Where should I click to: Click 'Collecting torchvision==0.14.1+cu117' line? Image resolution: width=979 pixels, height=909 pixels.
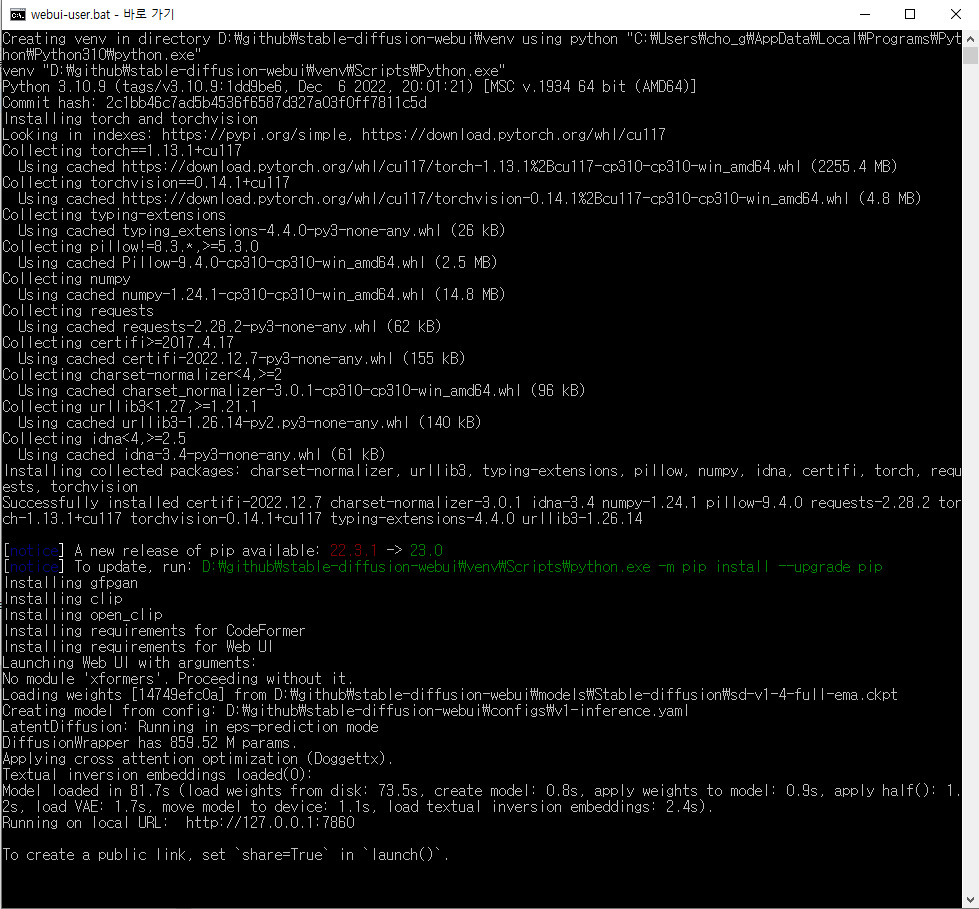tap(146, 182)
